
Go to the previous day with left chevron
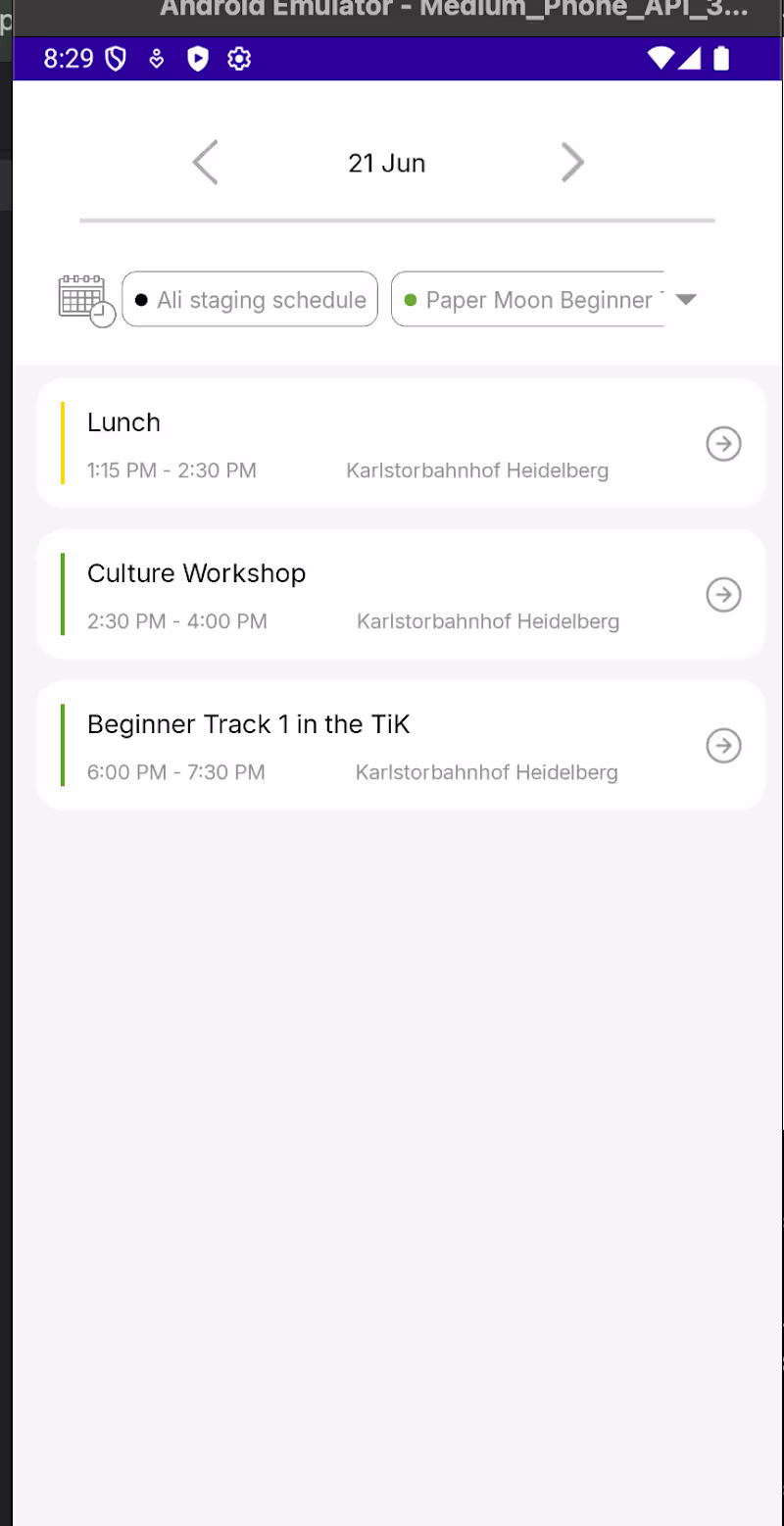tap(205, 162)
